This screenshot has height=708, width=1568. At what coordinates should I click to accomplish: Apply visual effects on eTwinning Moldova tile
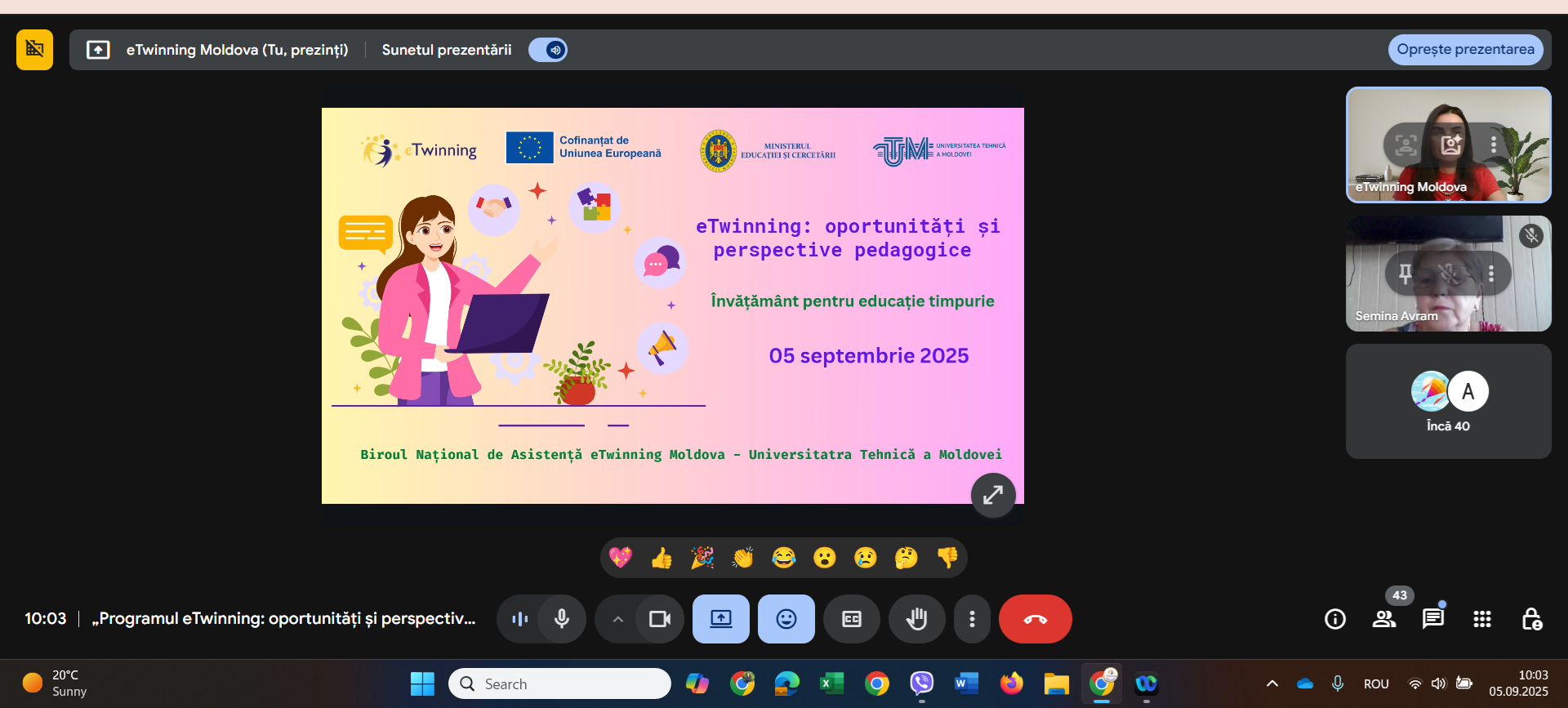pyautogui.click(x=1450, y=145)
